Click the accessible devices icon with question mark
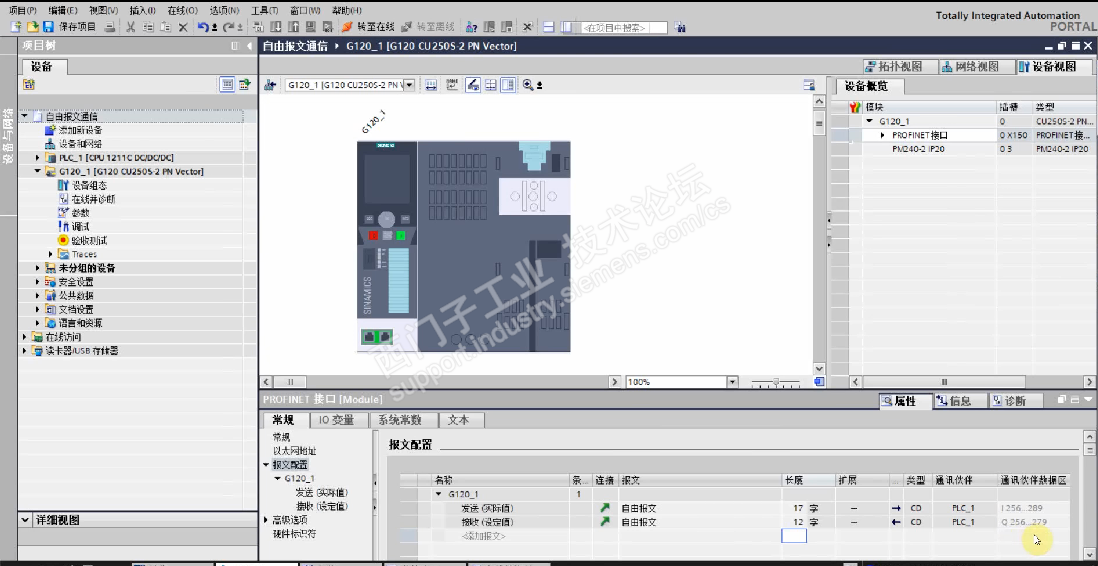 tap(472, 27)
